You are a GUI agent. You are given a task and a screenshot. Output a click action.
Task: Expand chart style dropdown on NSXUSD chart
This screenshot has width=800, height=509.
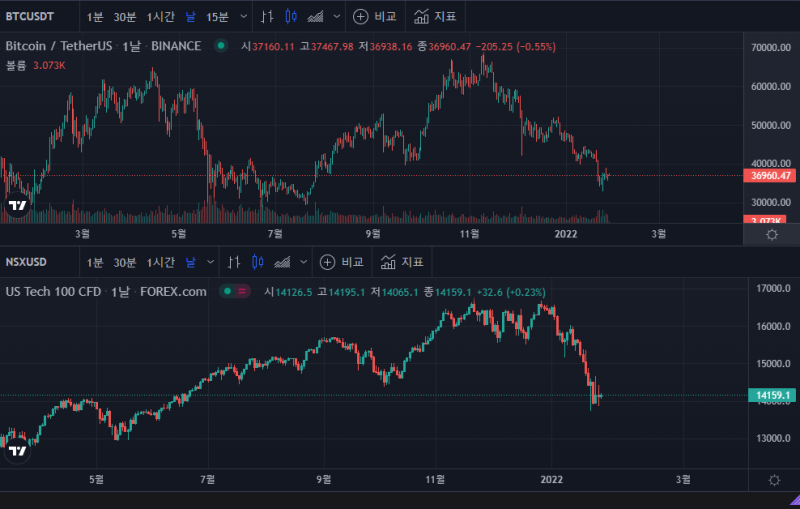304,262
